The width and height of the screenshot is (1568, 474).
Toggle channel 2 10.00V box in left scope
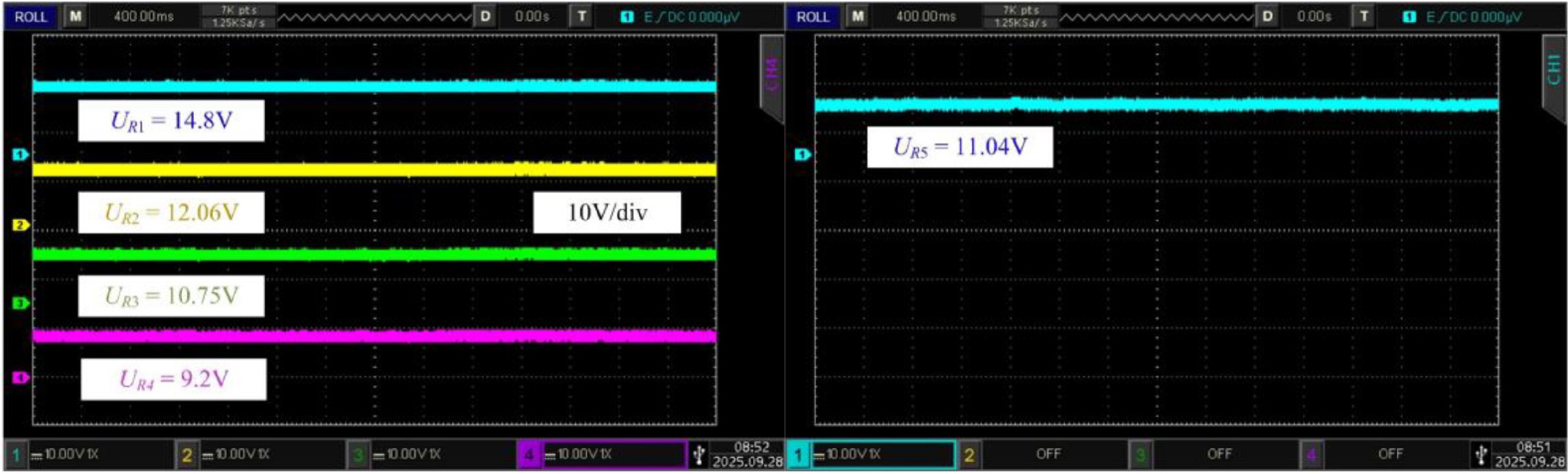click(x=260, y=455)
